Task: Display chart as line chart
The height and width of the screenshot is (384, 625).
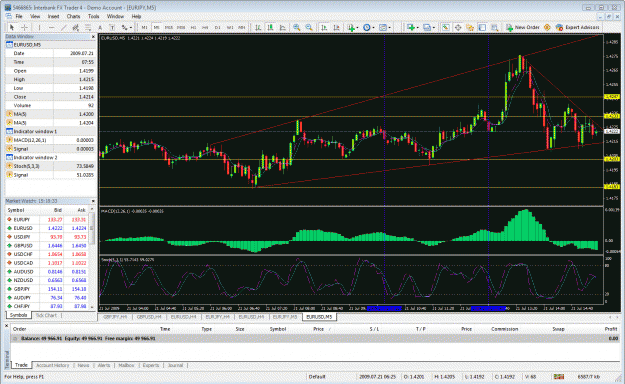Action: coord(283,27)
